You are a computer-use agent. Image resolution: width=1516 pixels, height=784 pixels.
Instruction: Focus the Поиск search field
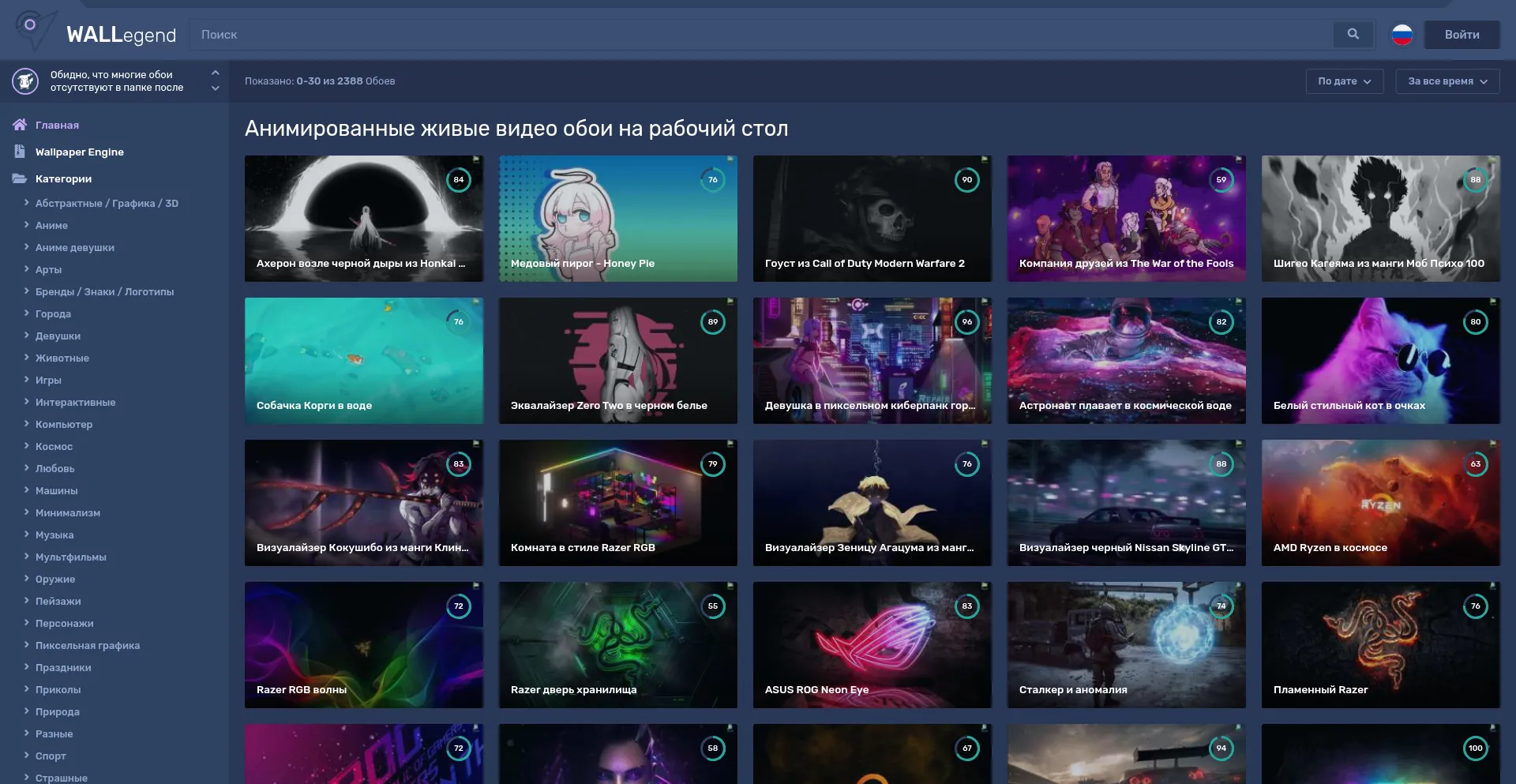click(758, 35)
